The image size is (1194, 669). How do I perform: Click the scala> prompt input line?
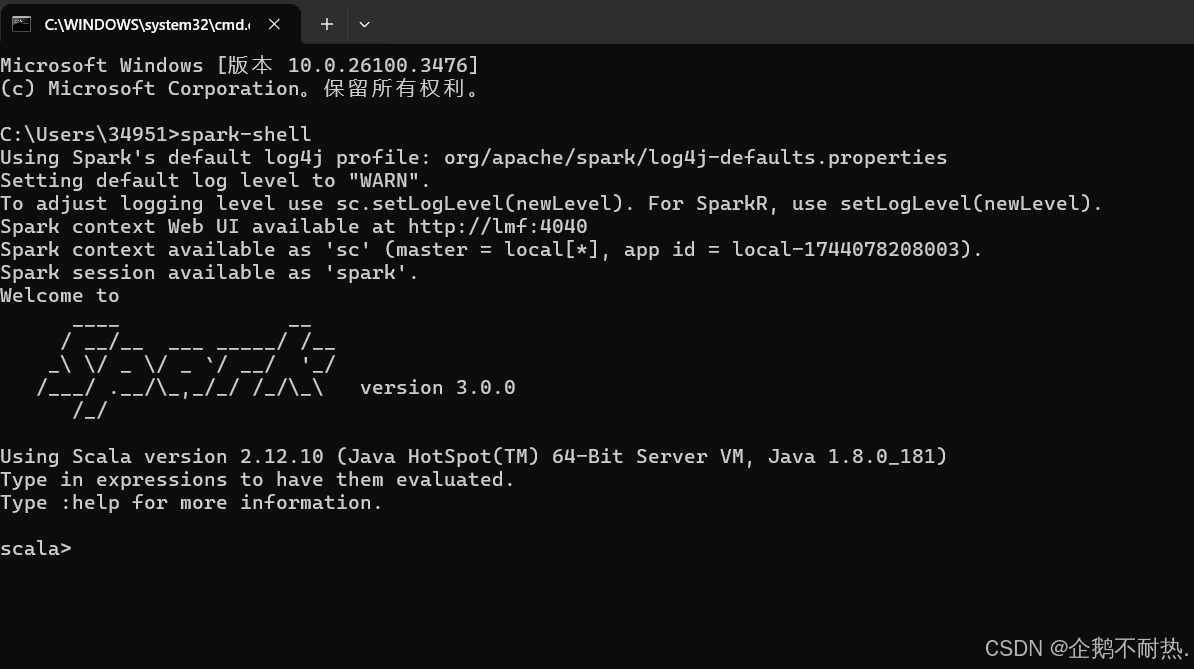[x=90, y=548]
